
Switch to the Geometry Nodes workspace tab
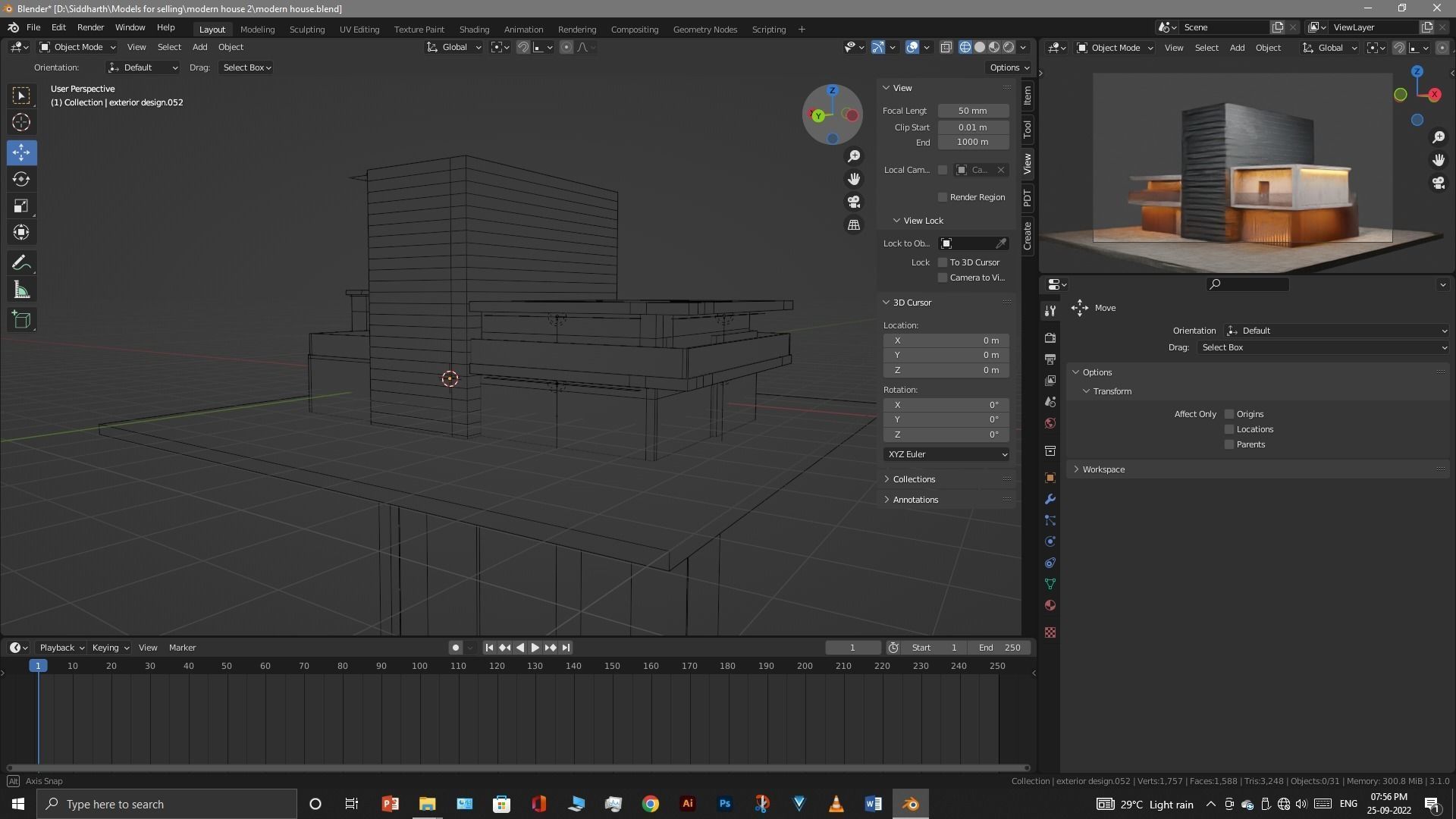pyautogui.click(x=704, y=30)
